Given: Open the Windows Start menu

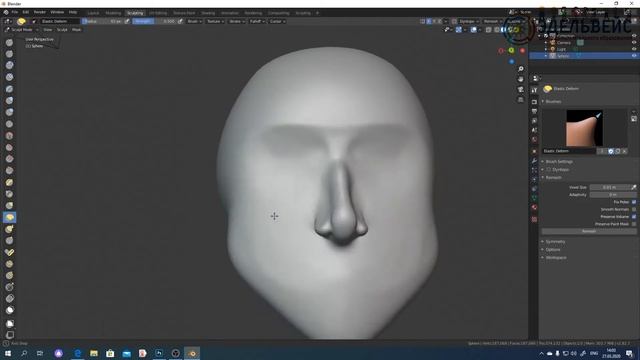Looking at the screenshot, I should (x=8, y=353).
